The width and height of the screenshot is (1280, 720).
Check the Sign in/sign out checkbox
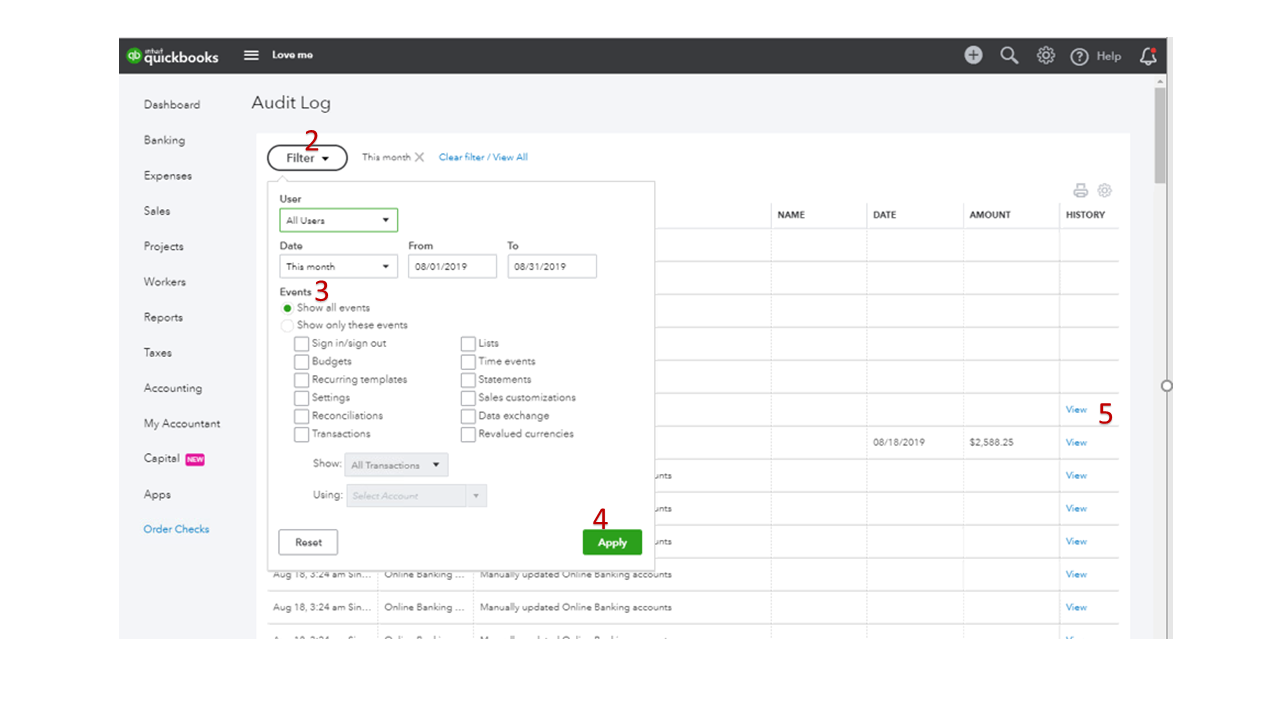pyautogui.click(x=301, y=343)
